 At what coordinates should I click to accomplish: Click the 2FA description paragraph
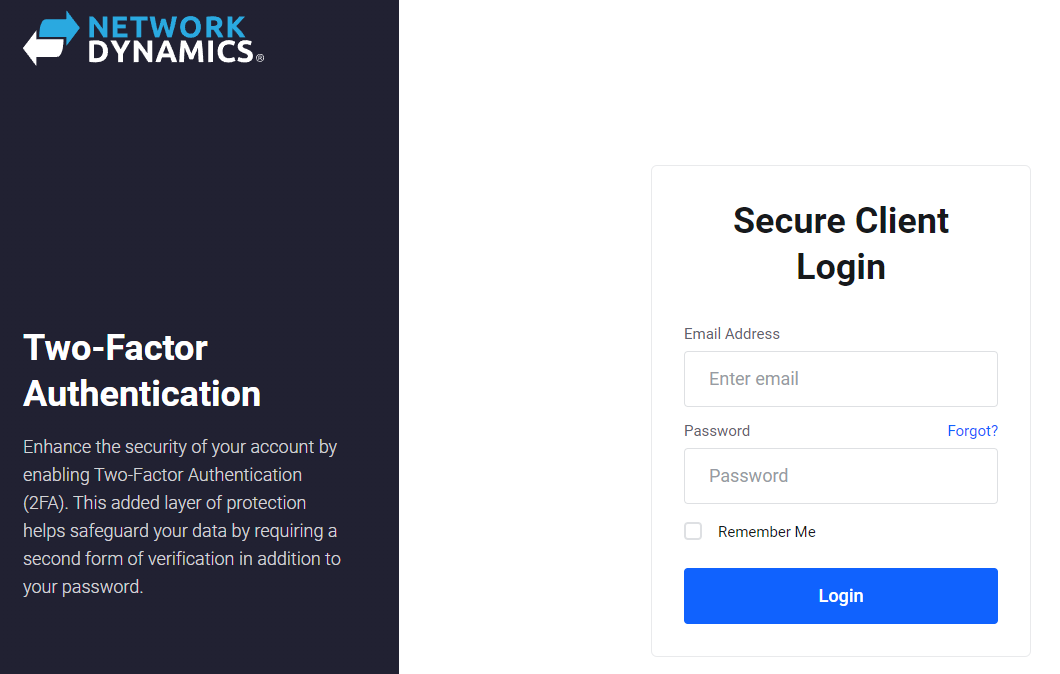tap(180, 516)
